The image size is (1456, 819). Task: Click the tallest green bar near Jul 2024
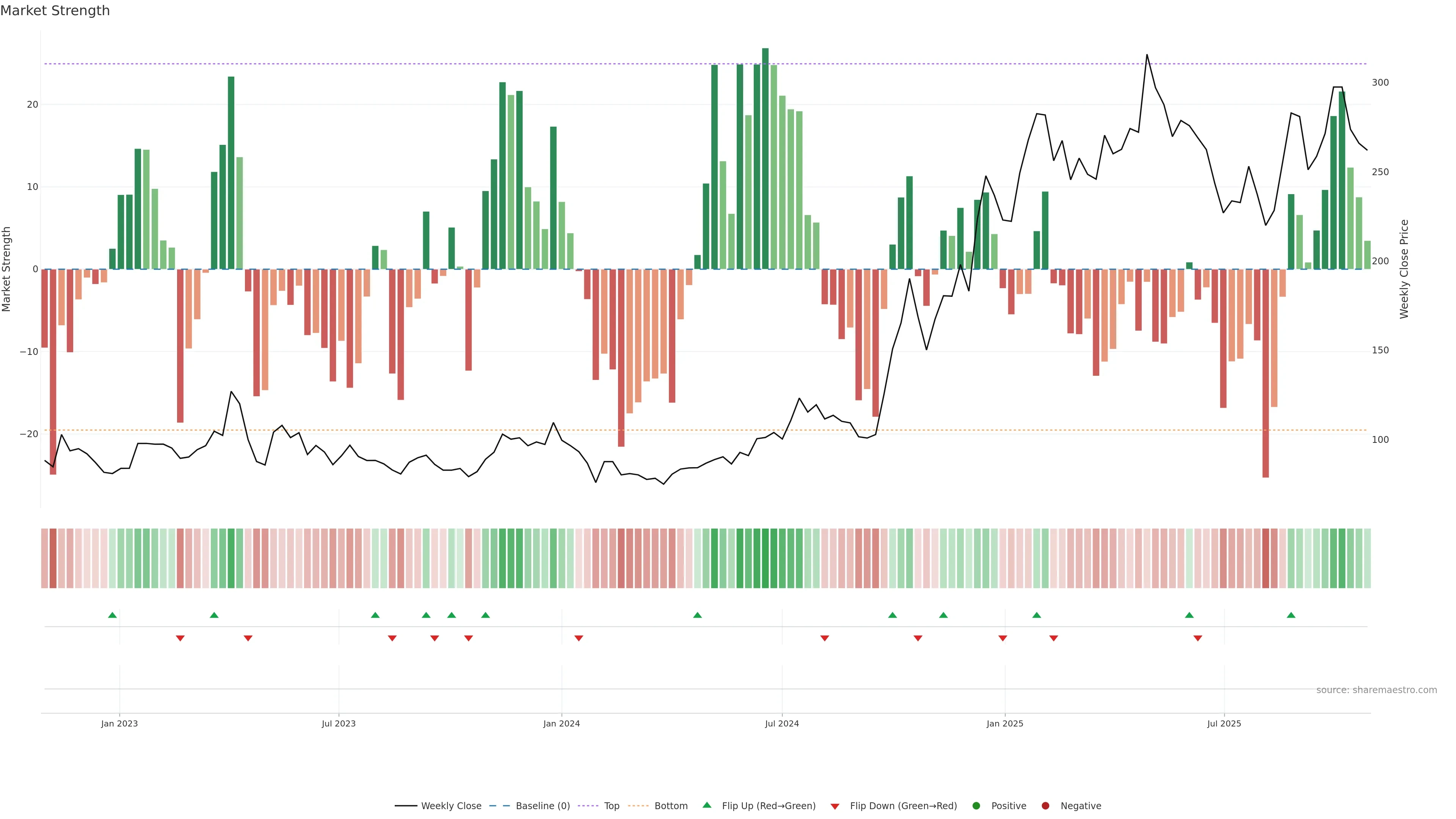[765, 158]
